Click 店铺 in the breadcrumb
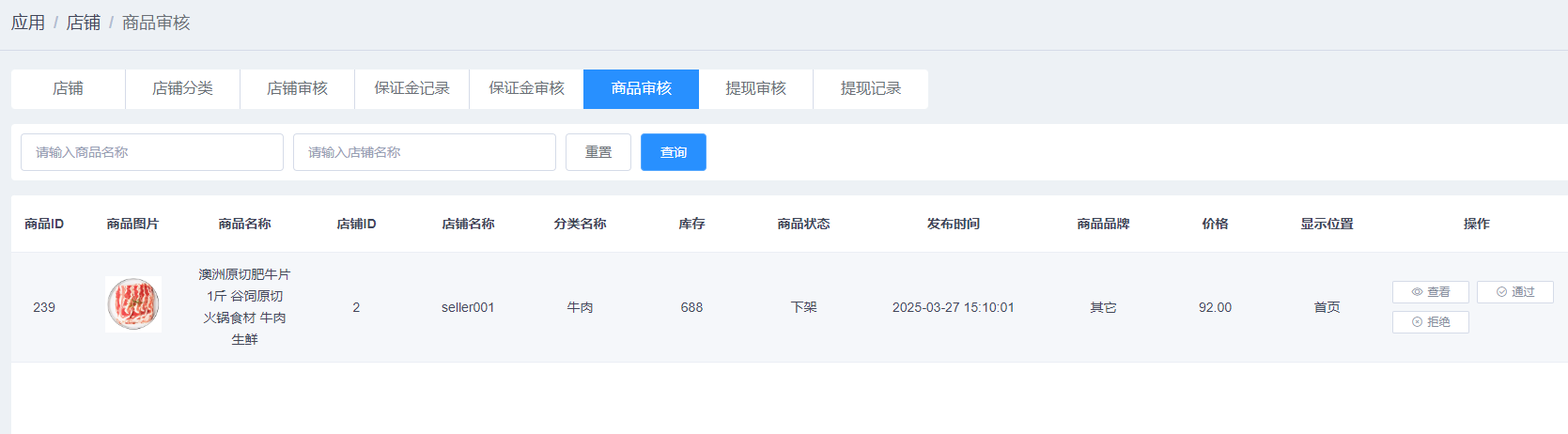Image resolution: width=1568 pixels, height=434 pixels. 83,23
